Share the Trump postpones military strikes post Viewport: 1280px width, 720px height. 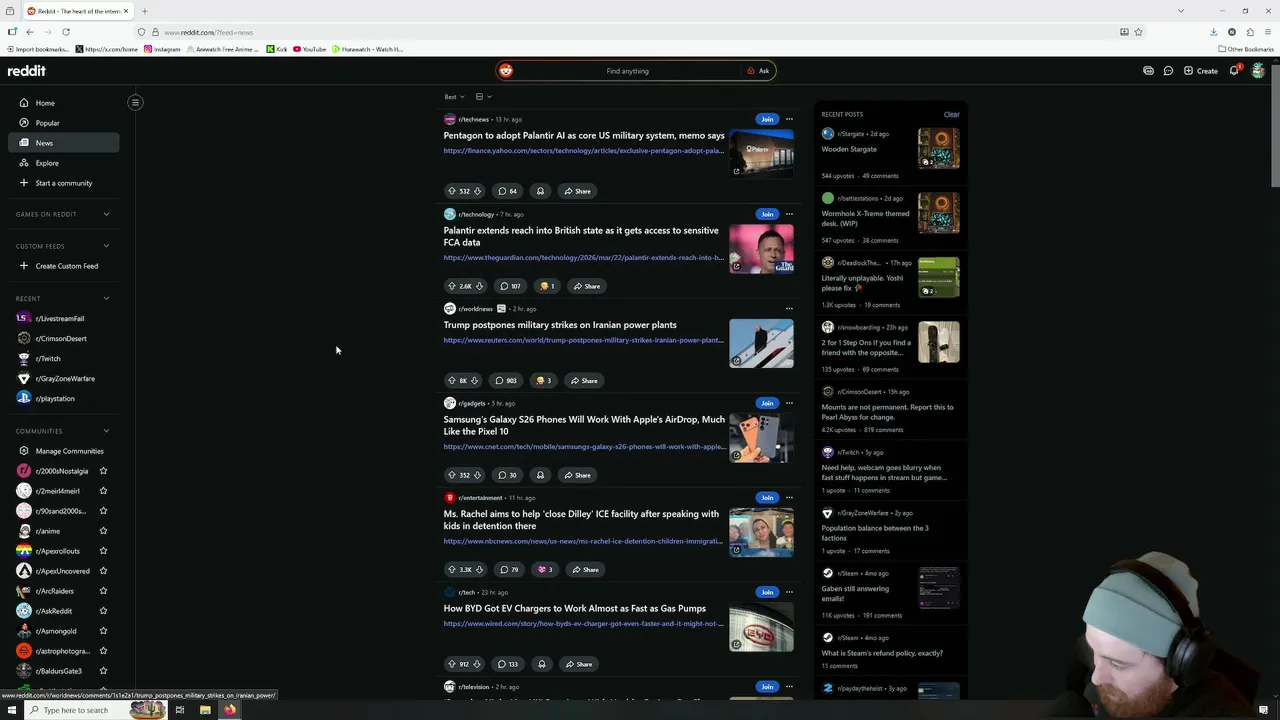584,381
